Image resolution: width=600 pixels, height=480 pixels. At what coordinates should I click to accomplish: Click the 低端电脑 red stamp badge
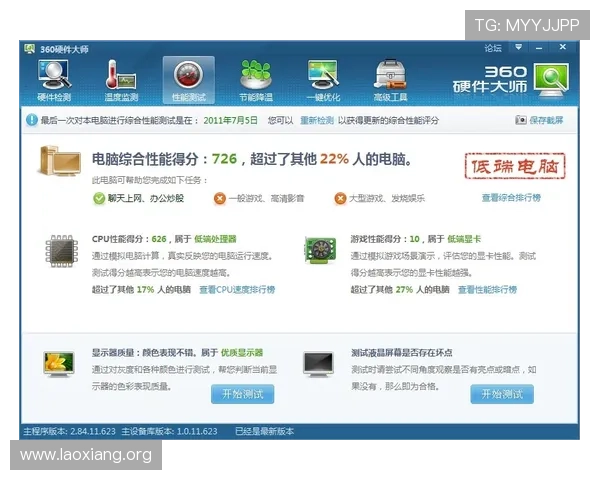point(515,166)
